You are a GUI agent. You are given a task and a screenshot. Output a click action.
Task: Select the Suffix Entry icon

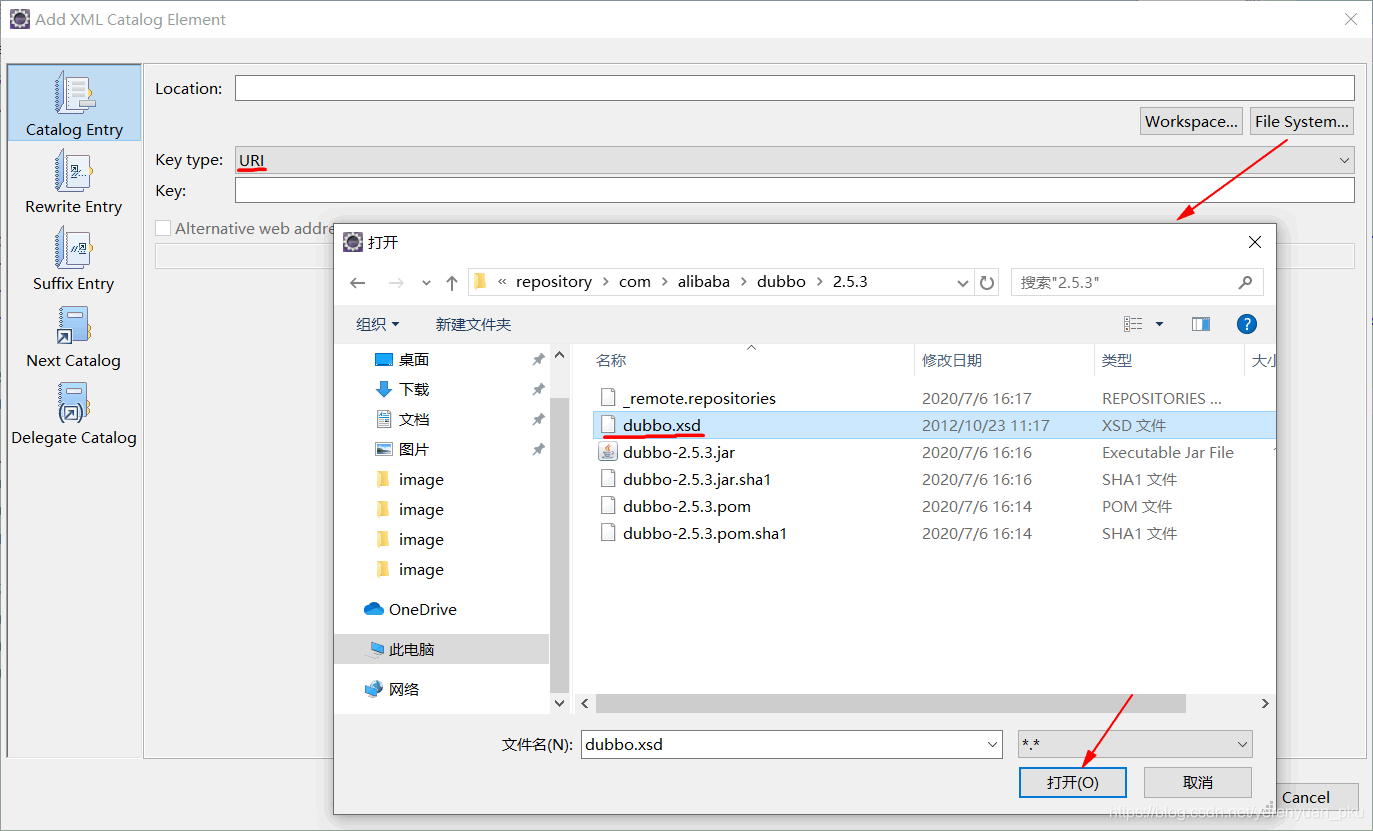74,248
